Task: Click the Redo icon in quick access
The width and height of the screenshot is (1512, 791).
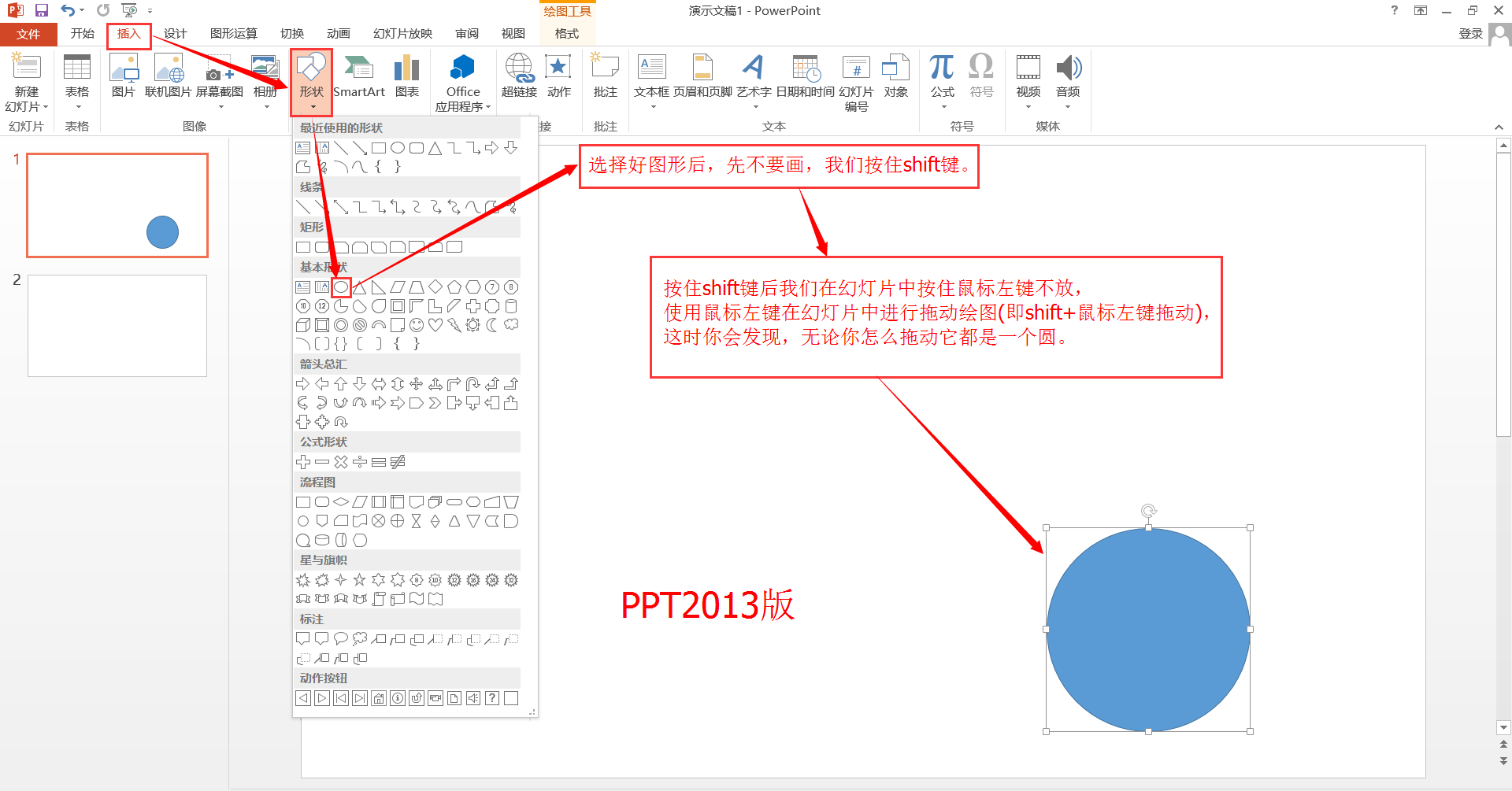Action: (x=103, y=10)
